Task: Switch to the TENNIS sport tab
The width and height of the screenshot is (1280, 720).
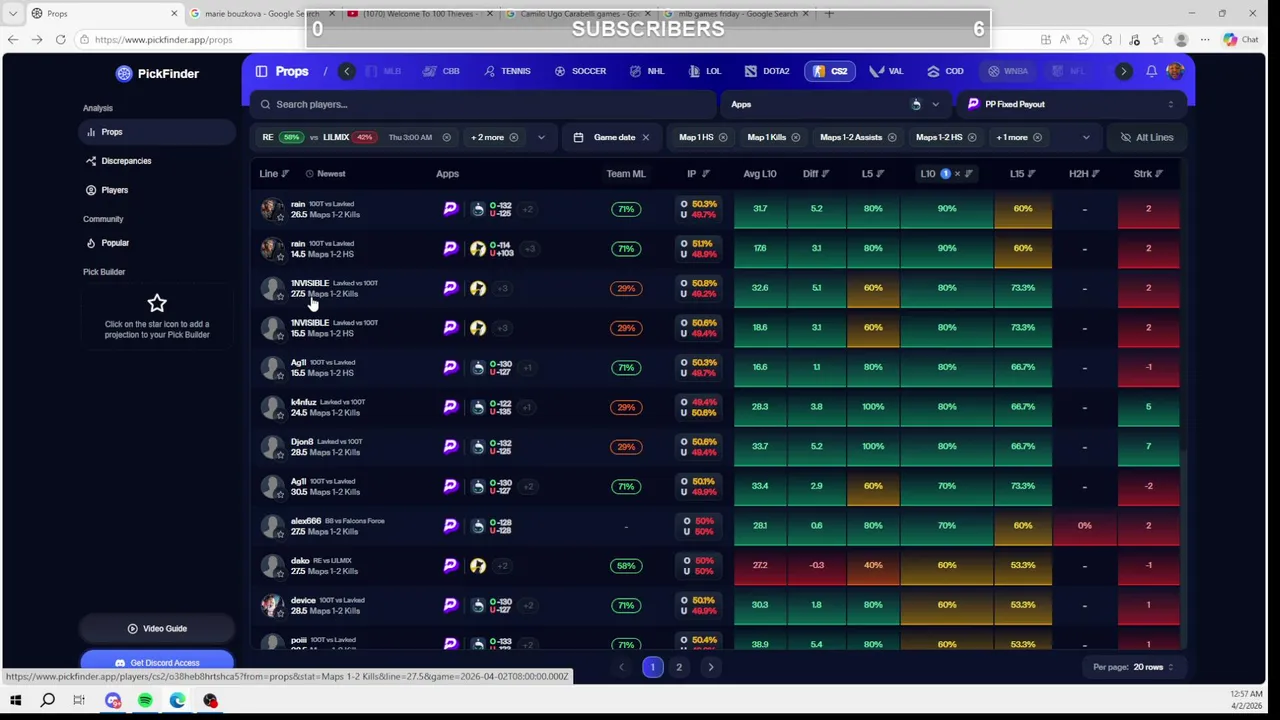Action: pyautogui.click(x=507, y=71)
